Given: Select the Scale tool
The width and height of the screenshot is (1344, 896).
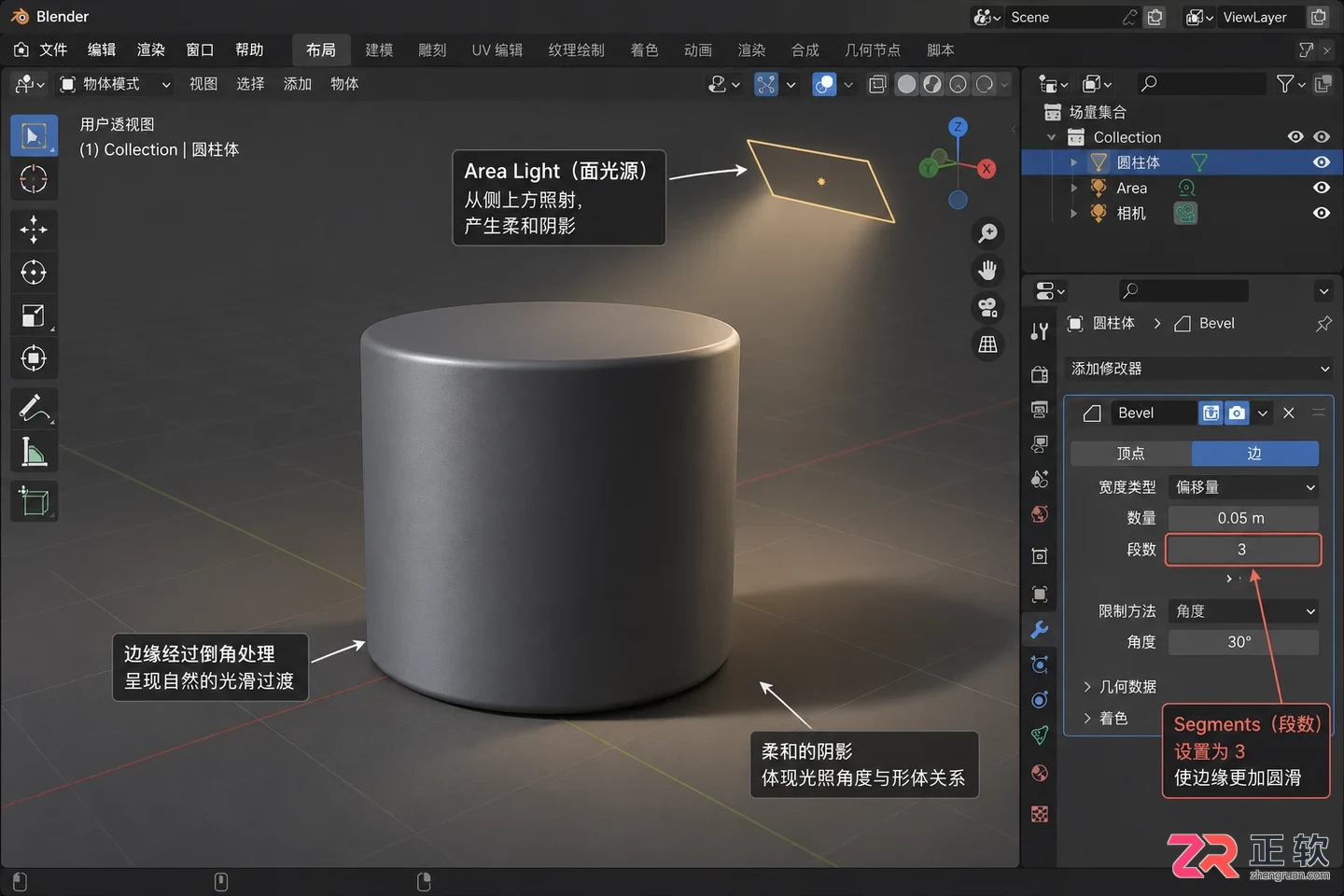Looking at the screenshot, I should point(35,315).
